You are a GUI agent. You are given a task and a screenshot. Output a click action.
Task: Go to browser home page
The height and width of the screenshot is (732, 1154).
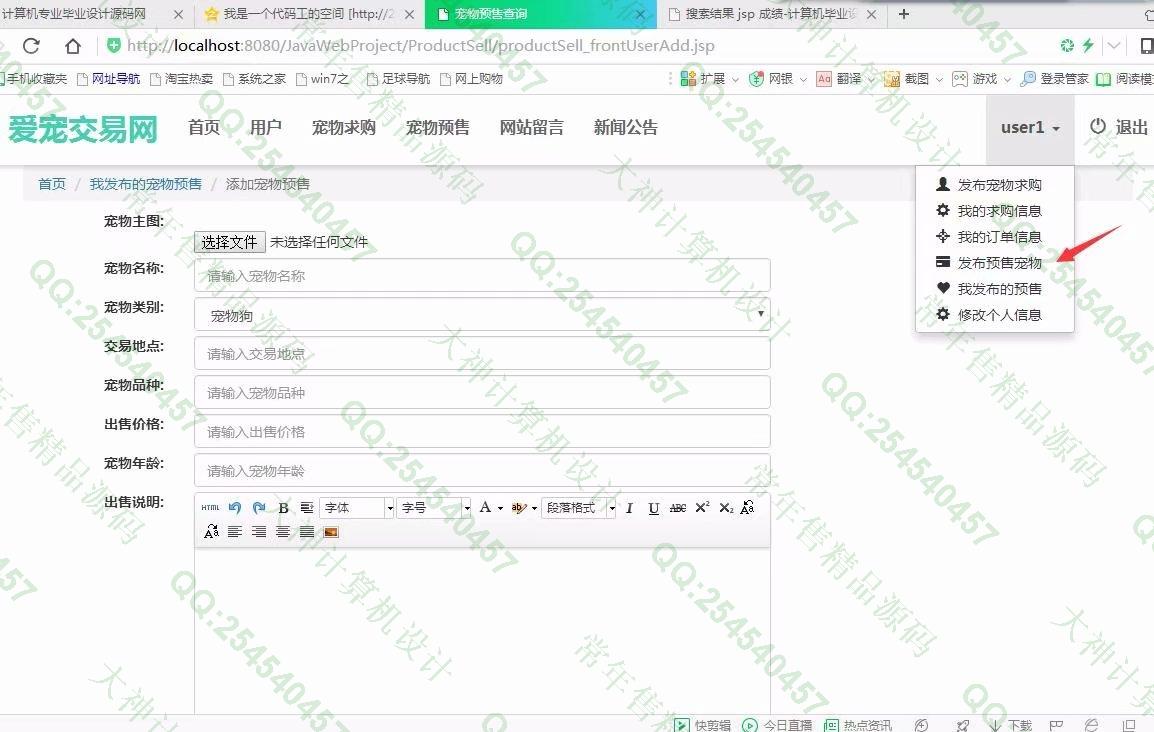72,46
